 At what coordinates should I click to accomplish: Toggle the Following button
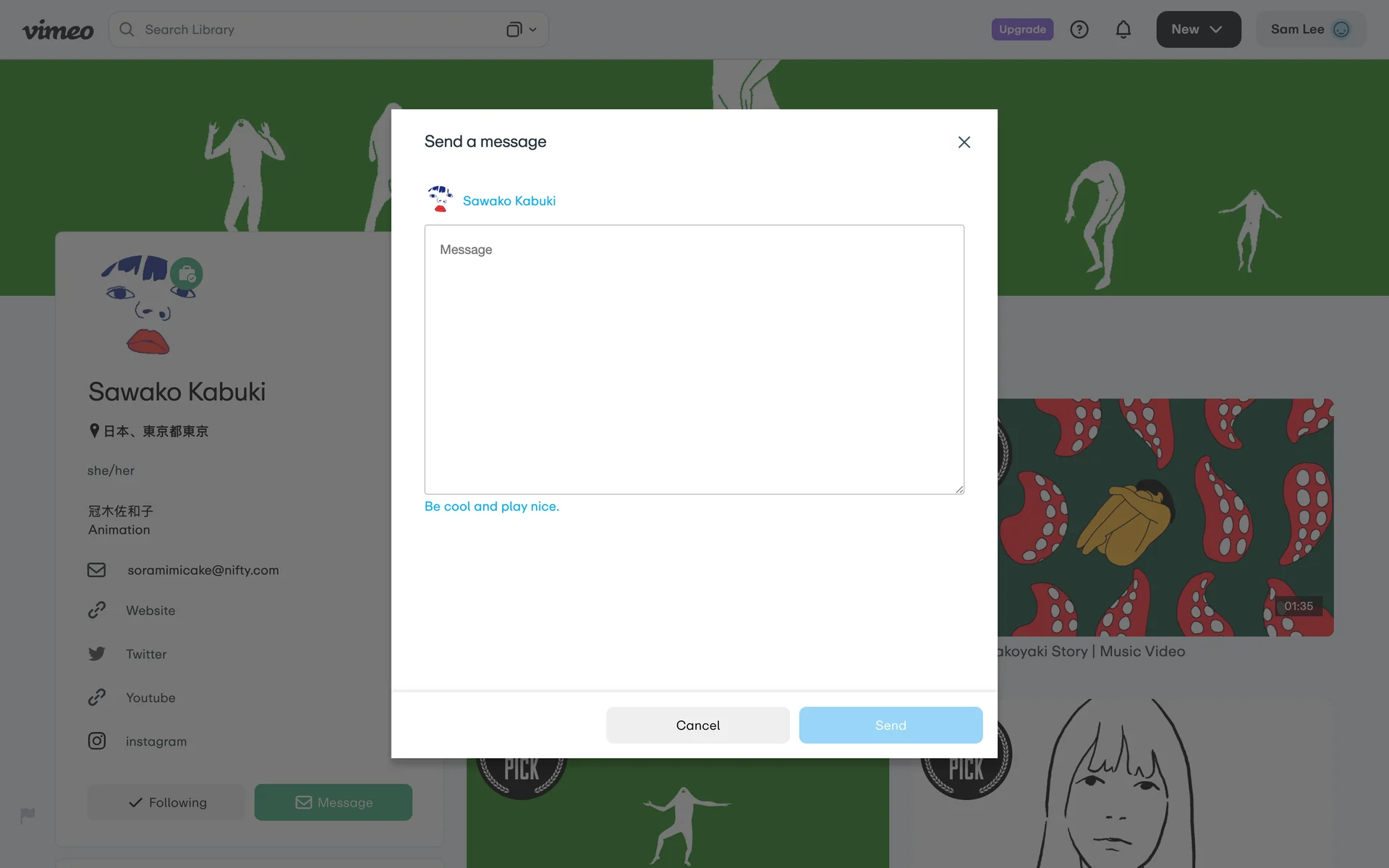pos(166,802)
